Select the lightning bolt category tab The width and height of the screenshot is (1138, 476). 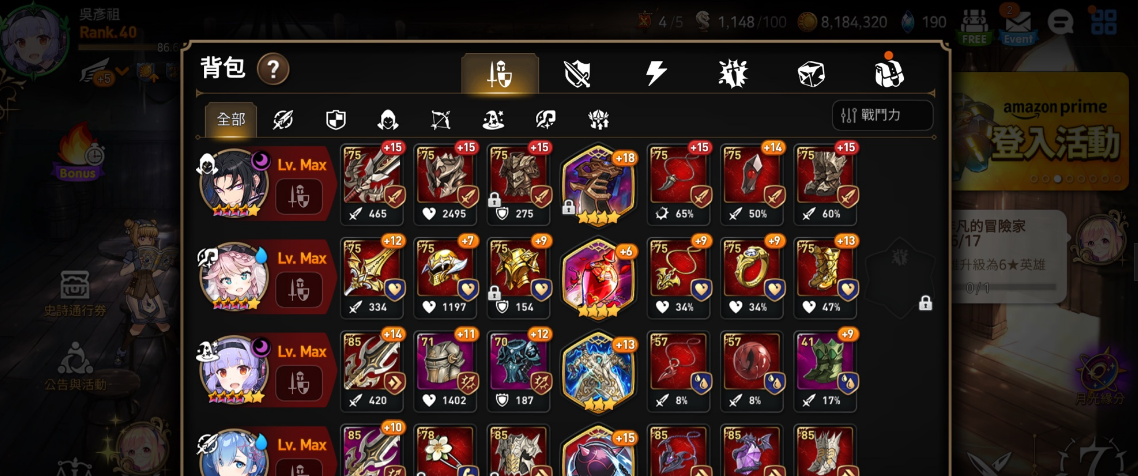tap(656, 73)
